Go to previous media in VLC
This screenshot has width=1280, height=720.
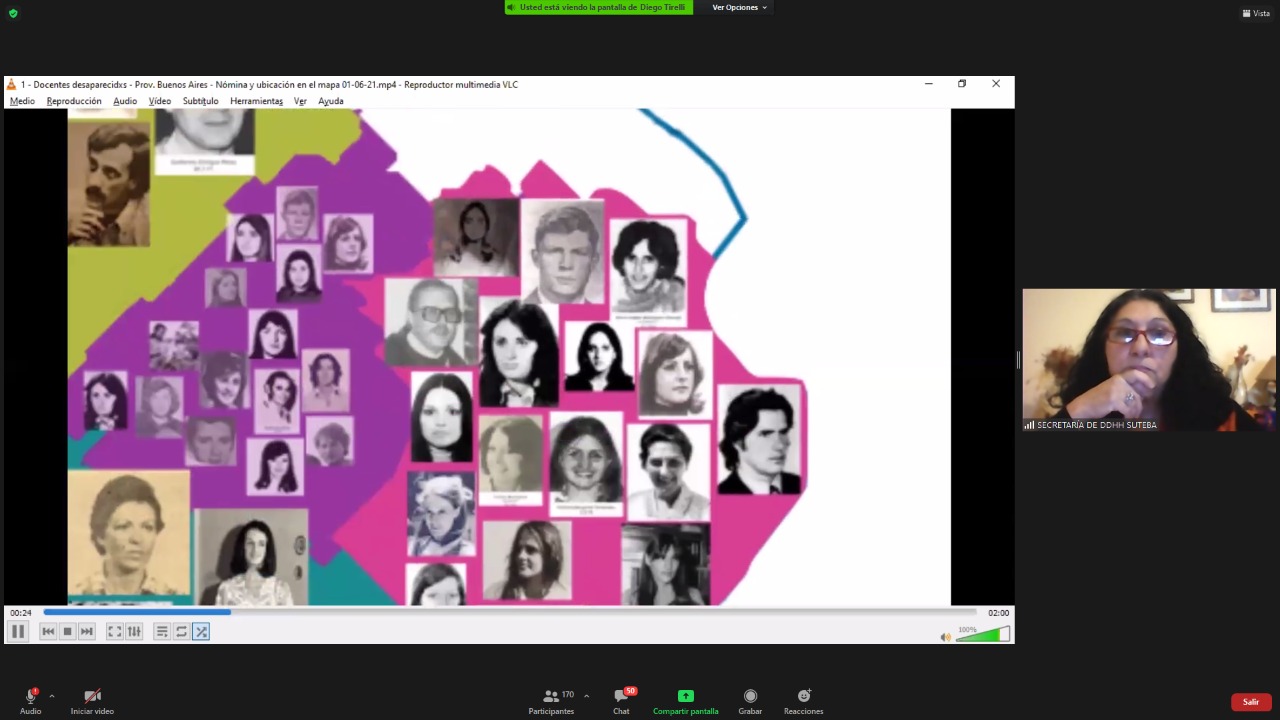(x=48, y=631)
